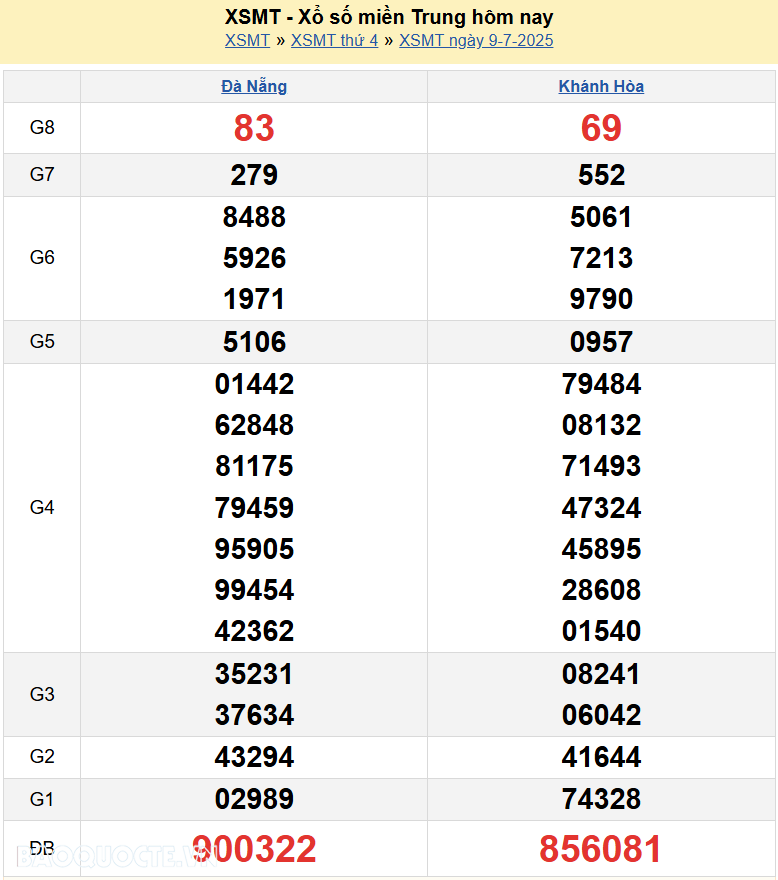Select the red G8 number 83

tap(254, 128)
